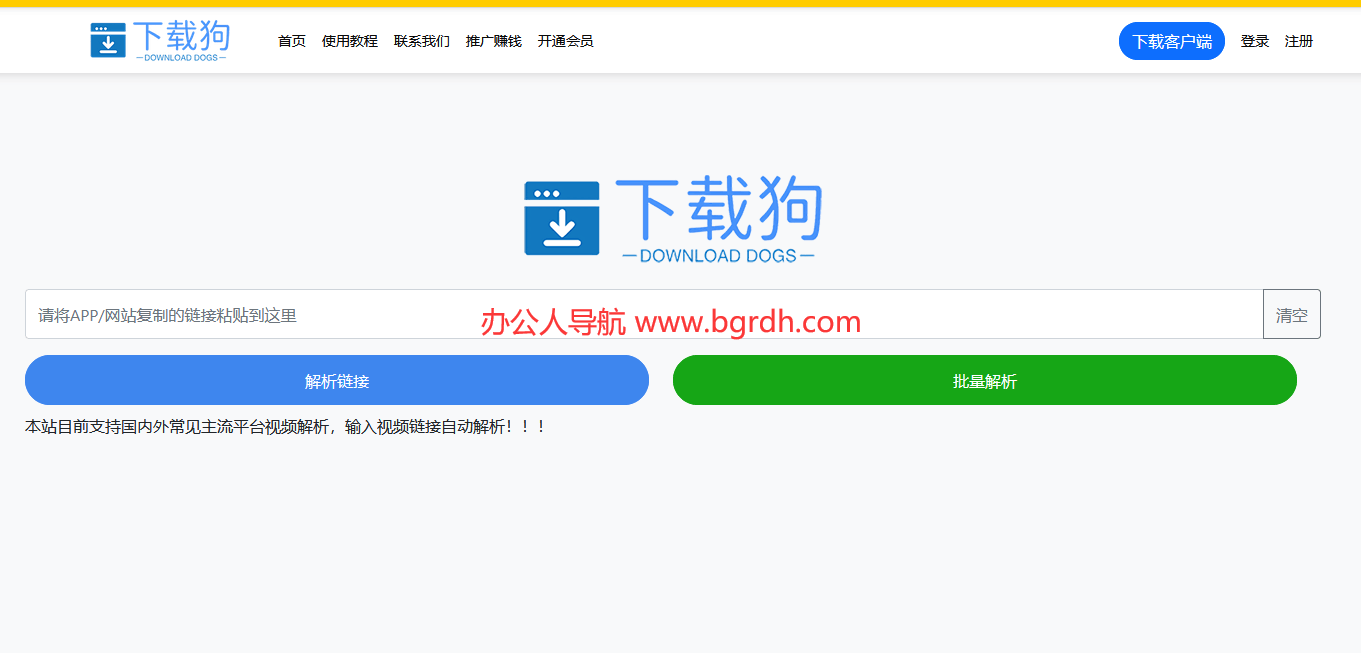Click the yellow bar at the page top
This screenshot has height=653, width=1361.
[680, 3]
